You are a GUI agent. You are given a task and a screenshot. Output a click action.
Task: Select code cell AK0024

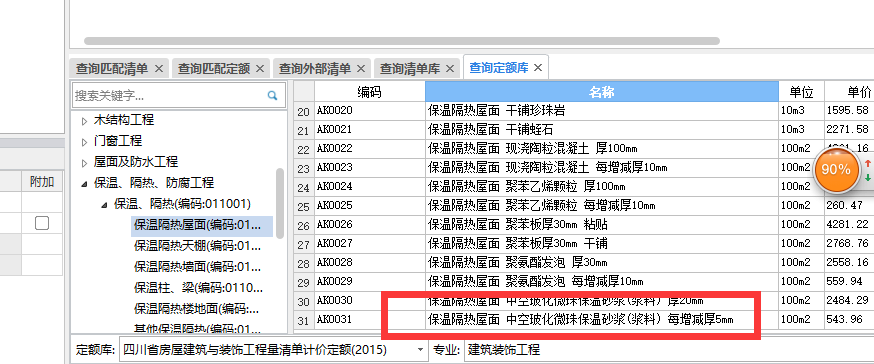pos(370,187)
